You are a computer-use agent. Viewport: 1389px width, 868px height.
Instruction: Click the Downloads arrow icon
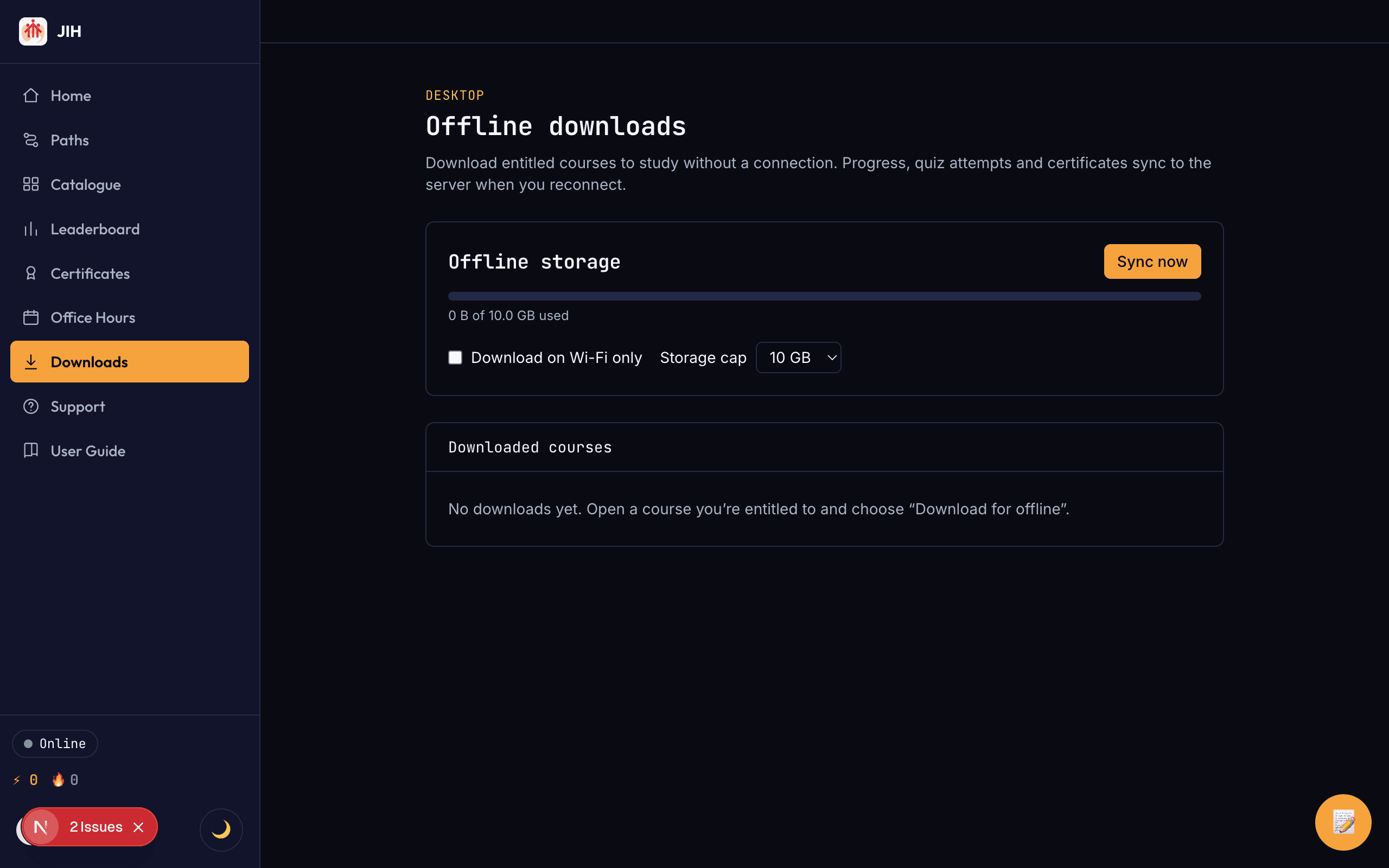31,362
